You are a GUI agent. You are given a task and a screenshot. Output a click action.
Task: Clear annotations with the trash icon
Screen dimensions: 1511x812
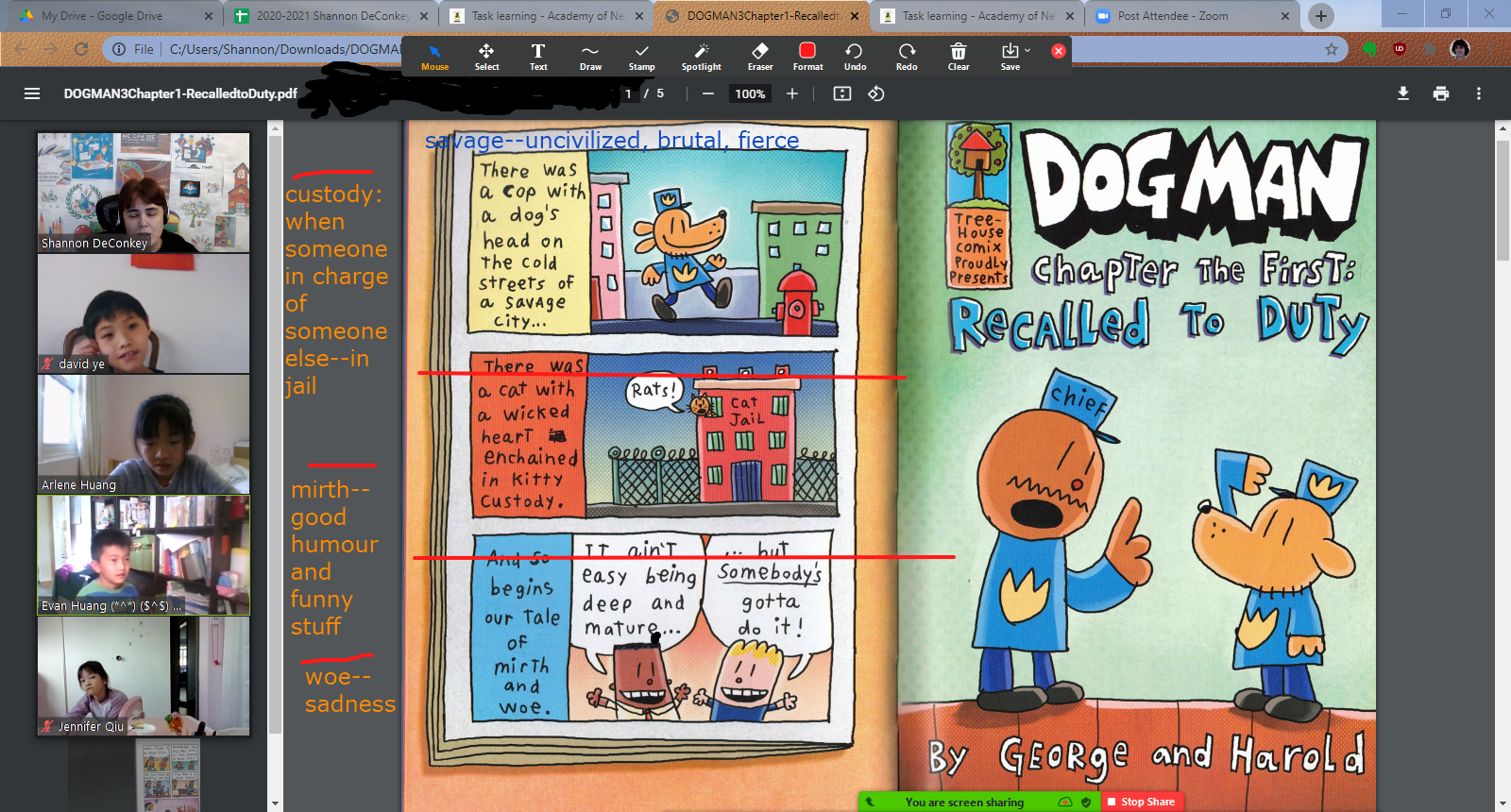pos(959,57)
